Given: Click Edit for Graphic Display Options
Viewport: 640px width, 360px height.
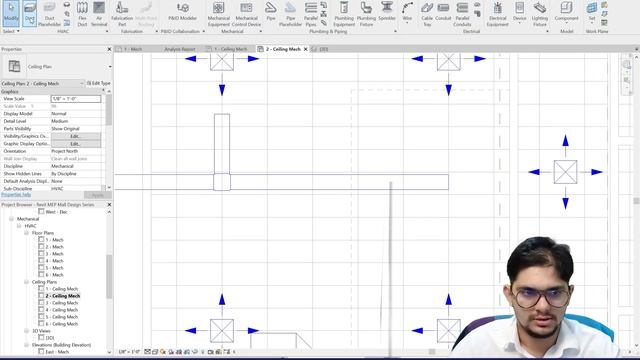Looking at the screenshot, I should tap(76, 144).
